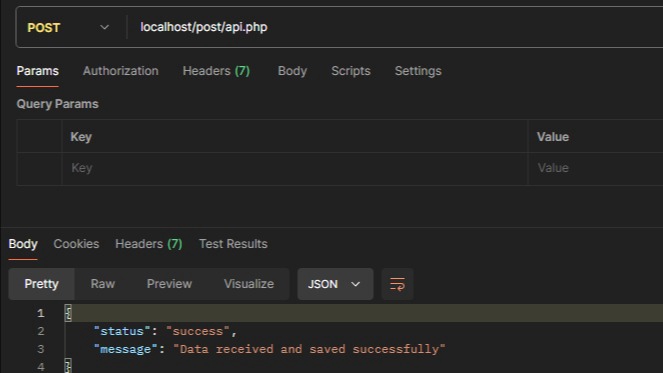The height and width of the screenshot is (373, 663).
Task: Click the "status" key in response
Action: pos(122,331)
